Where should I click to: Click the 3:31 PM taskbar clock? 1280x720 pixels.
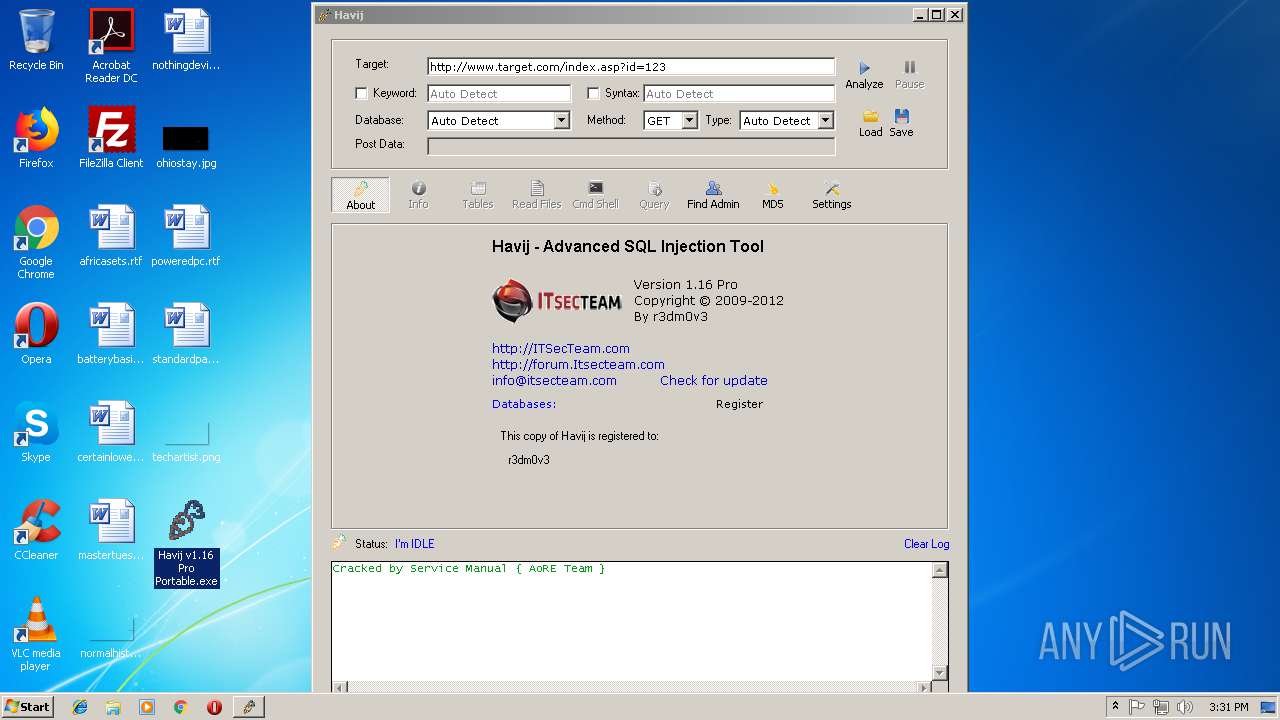[1228, 707]
